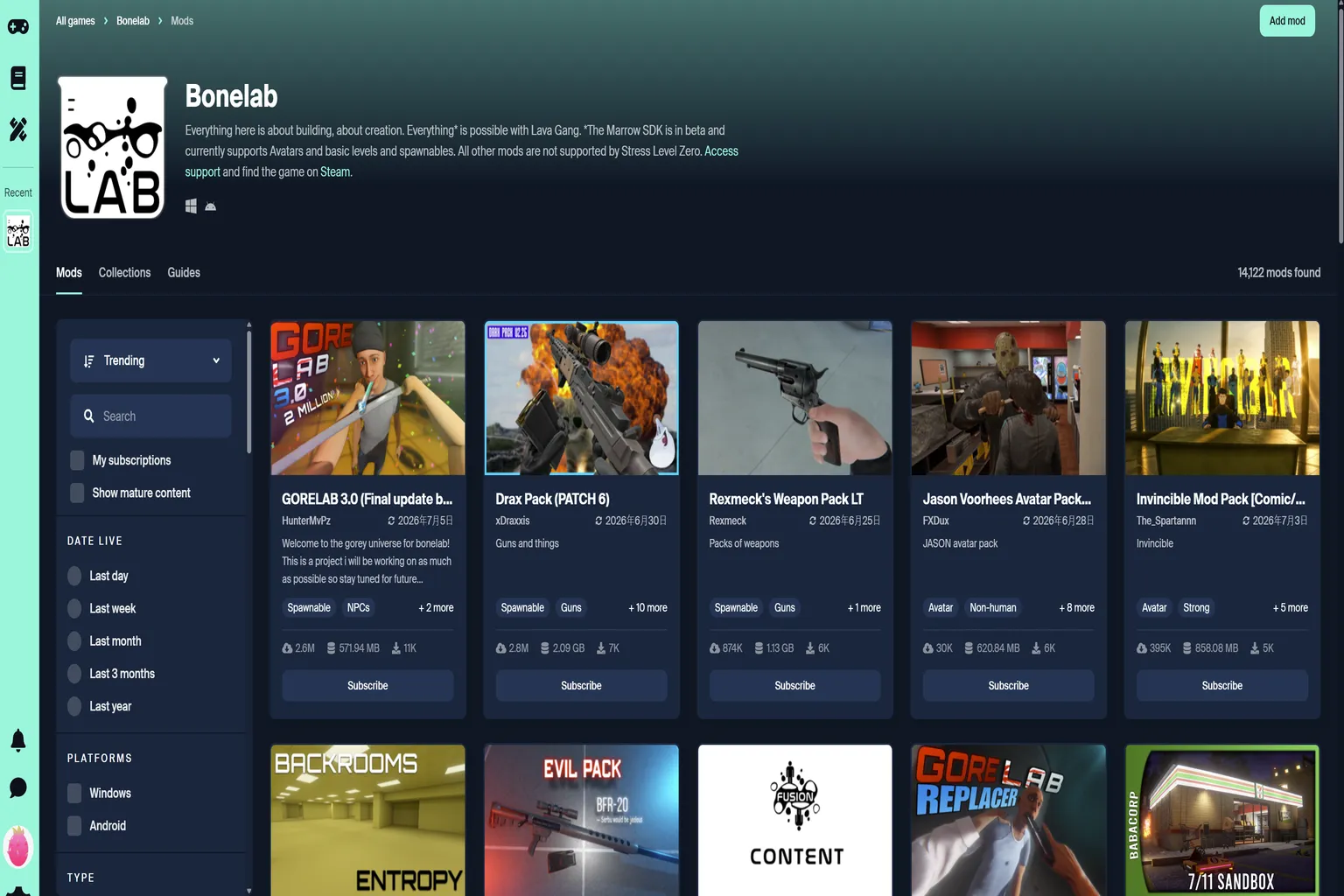
Task: Expand +2 more tags on GORELAB 3.0
Action: (x=436, y=608)
